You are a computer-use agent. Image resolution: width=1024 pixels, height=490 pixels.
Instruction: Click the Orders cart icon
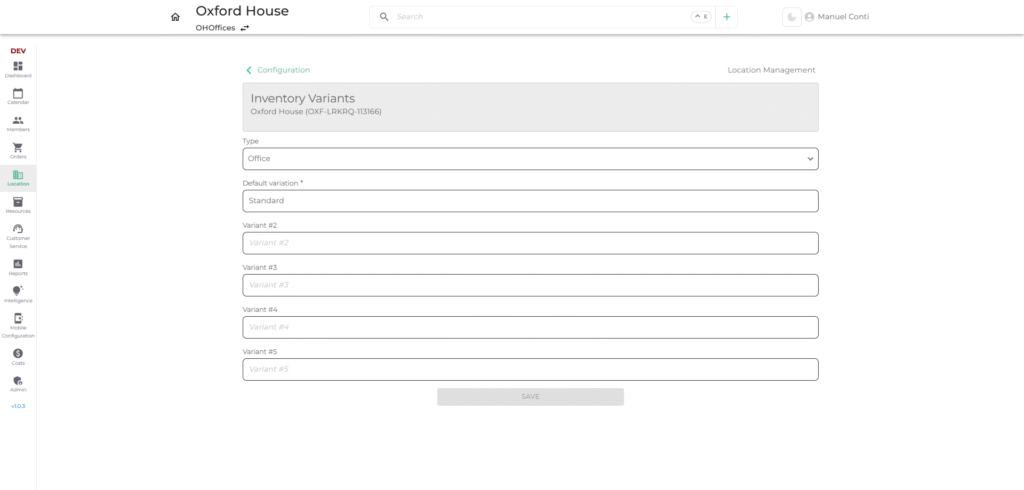(x=18, y=149)
